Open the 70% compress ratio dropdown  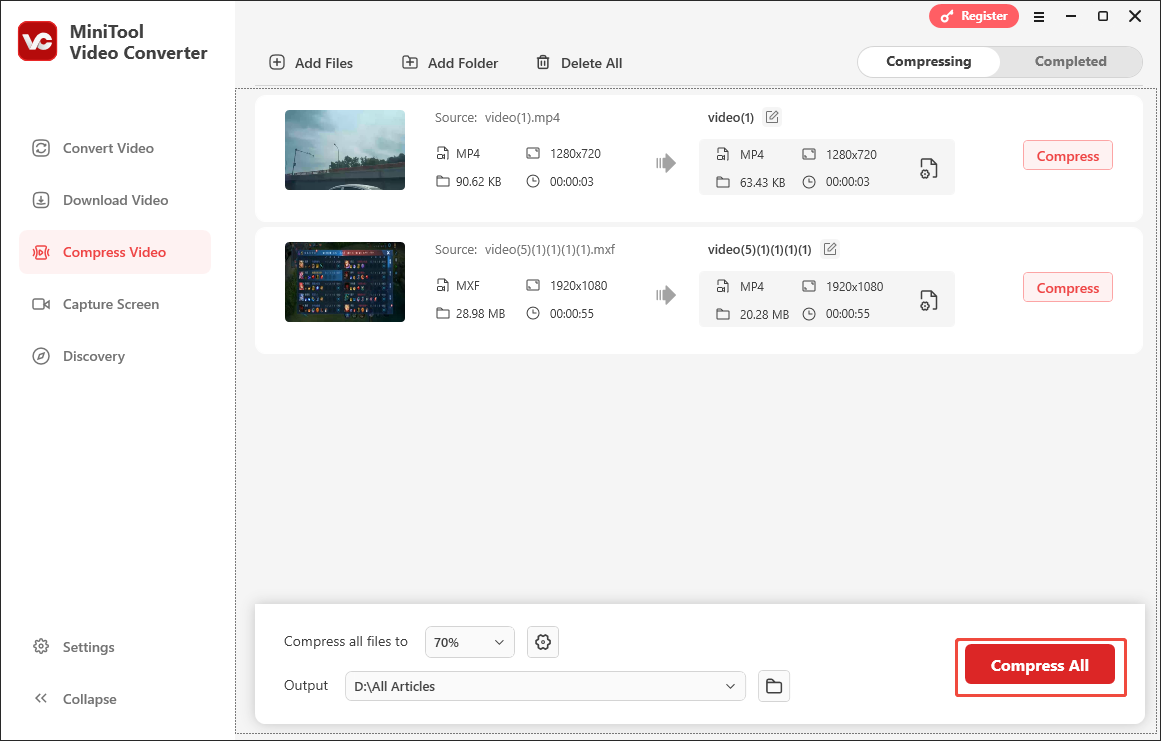point(469,642)
